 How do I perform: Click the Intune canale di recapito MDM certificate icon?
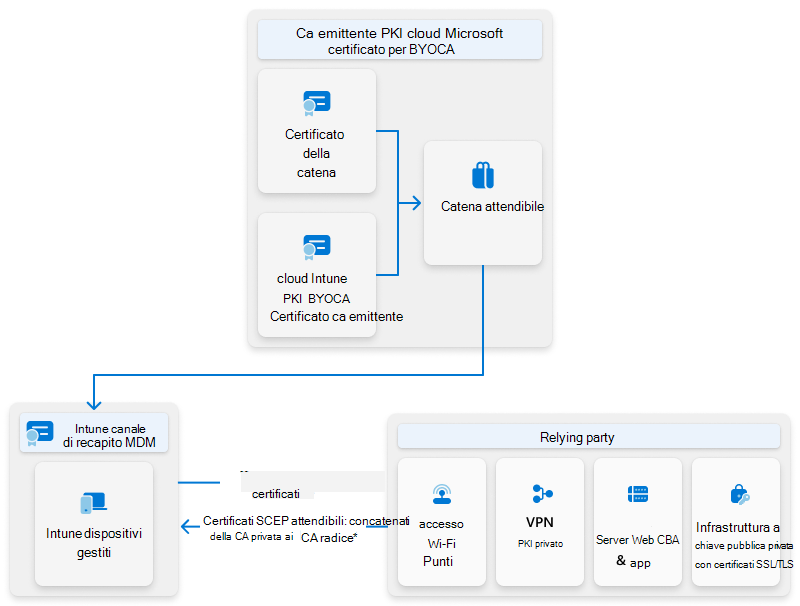pyautogui.click(x=39, y=433)
